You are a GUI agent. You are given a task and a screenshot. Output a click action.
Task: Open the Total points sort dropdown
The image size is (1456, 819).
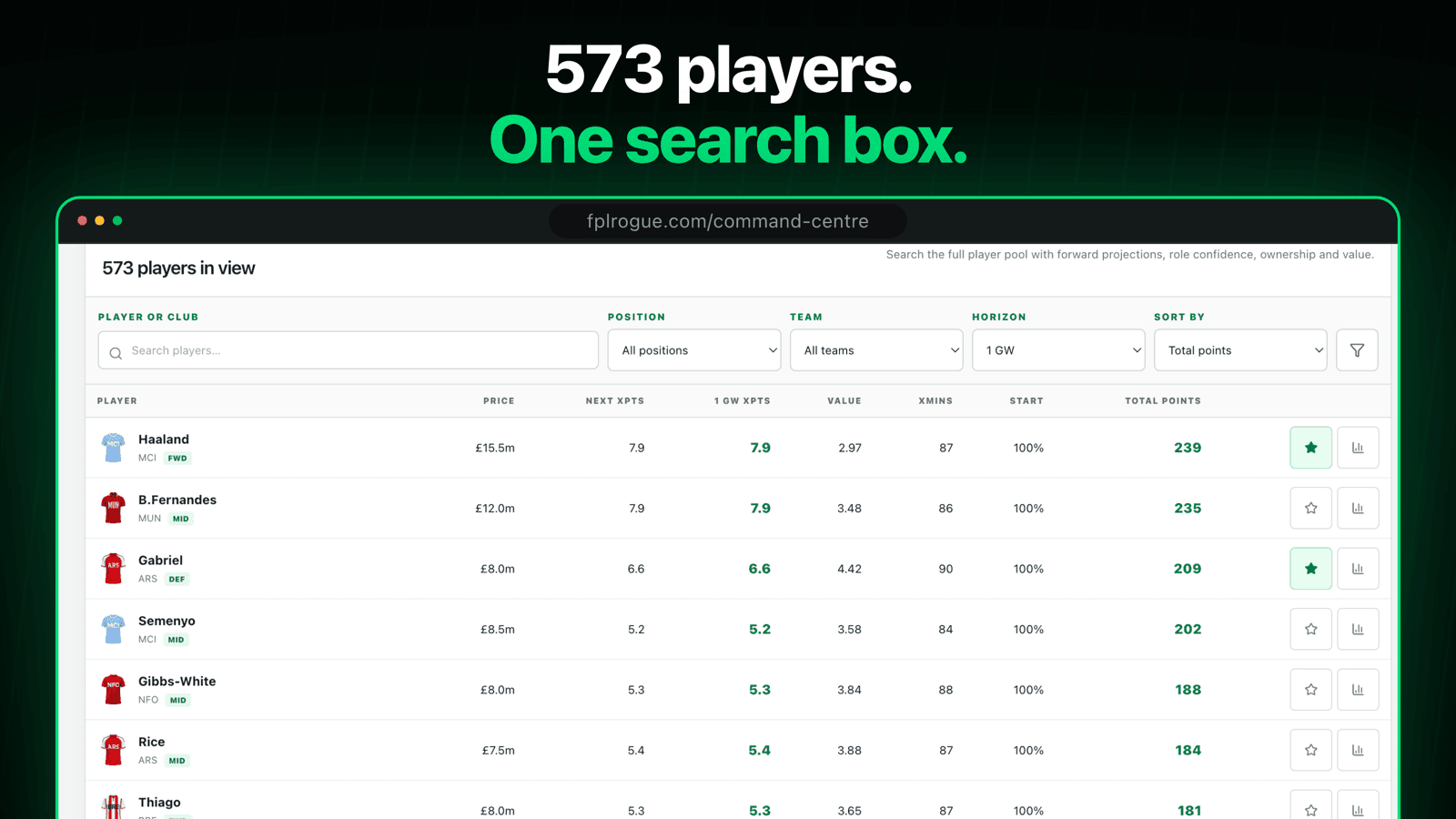click(x=1240, y=350)
